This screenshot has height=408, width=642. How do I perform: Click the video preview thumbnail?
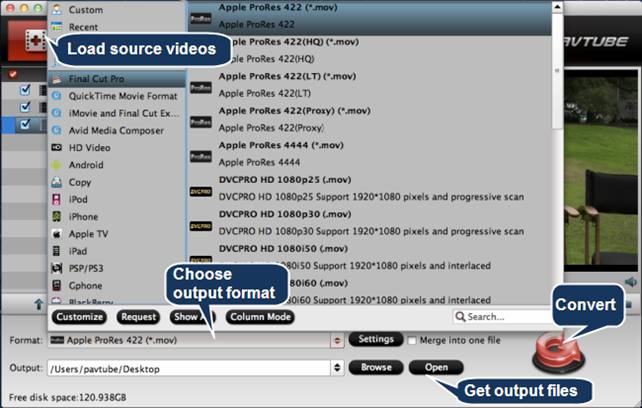[601, 170]
